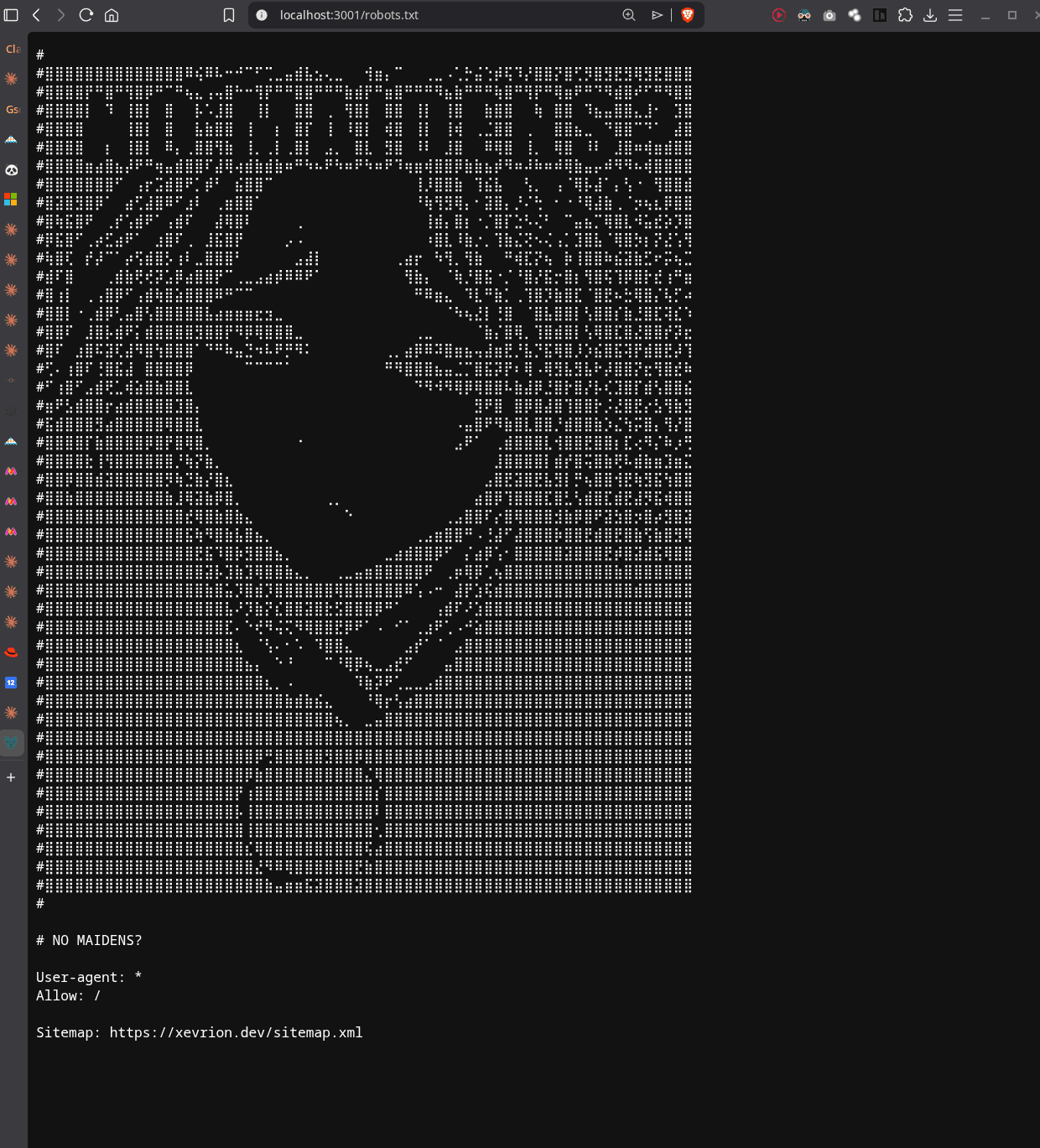Click the Sitemap xevrion.dev/sitemap.xml text
This screenshot has height=1148, width=1040.
pyautogui.click(x=200, y=1032)
